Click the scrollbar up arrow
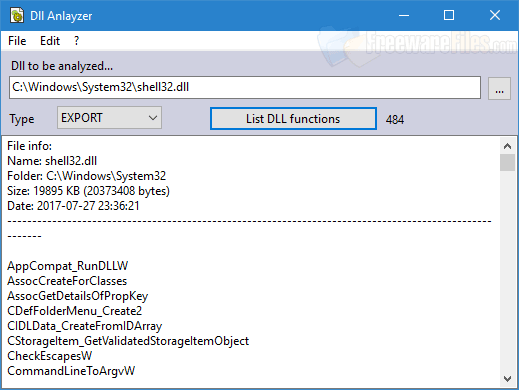Screen dimensions: 519x390 tap(507, 146)
